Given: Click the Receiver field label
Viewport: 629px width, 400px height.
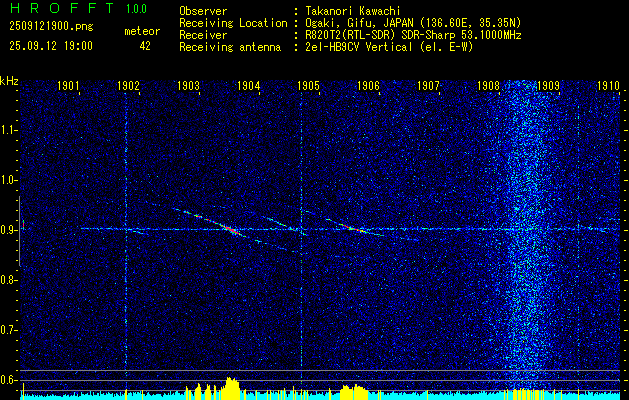Looking at the screenshot, I should [x=203, y=35].
